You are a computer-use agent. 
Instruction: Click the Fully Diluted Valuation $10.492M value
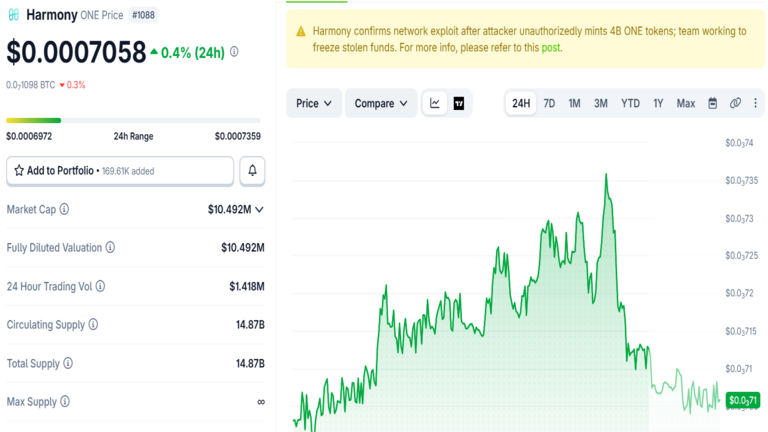tap(243, 248)
